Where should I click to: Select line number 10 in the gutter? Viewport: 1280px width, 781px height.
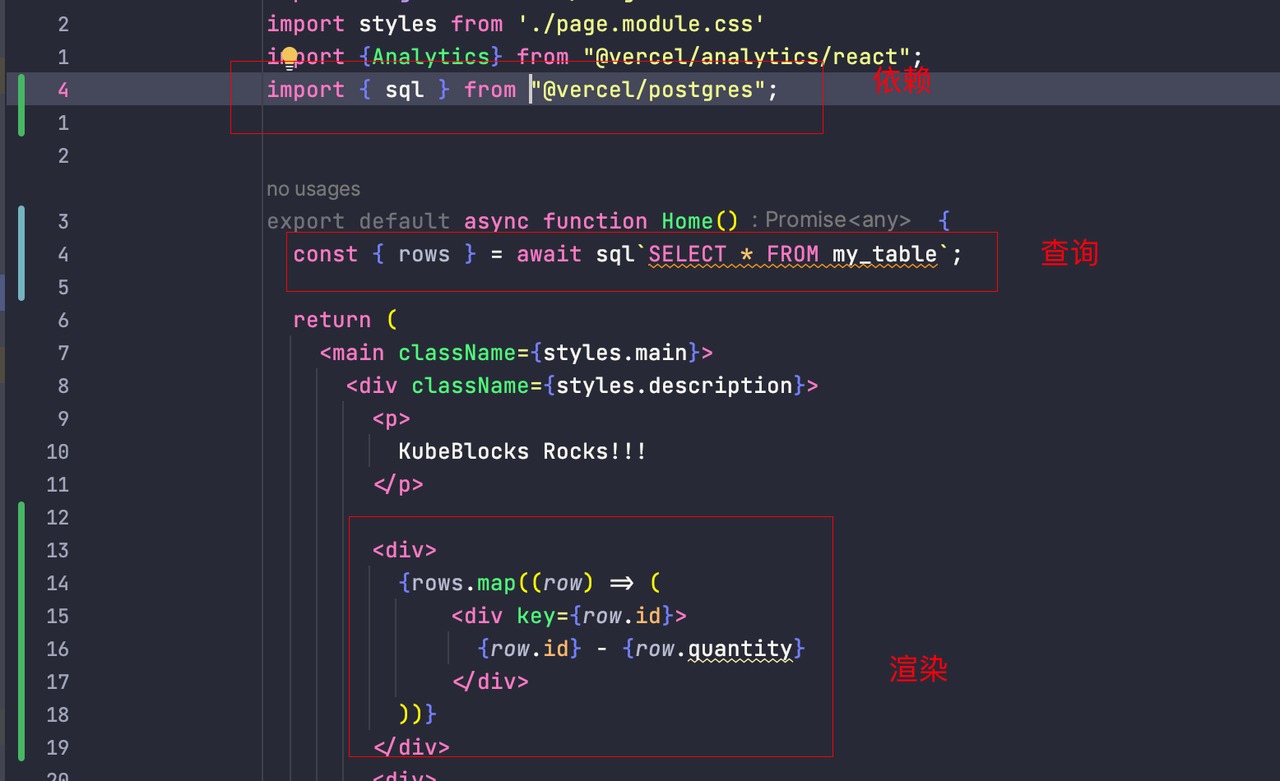point(57,451)
